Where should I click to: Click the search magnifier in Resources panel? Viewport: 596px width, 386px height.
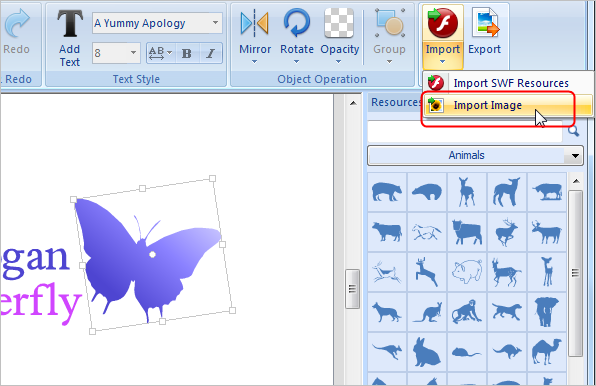point(573,131)
